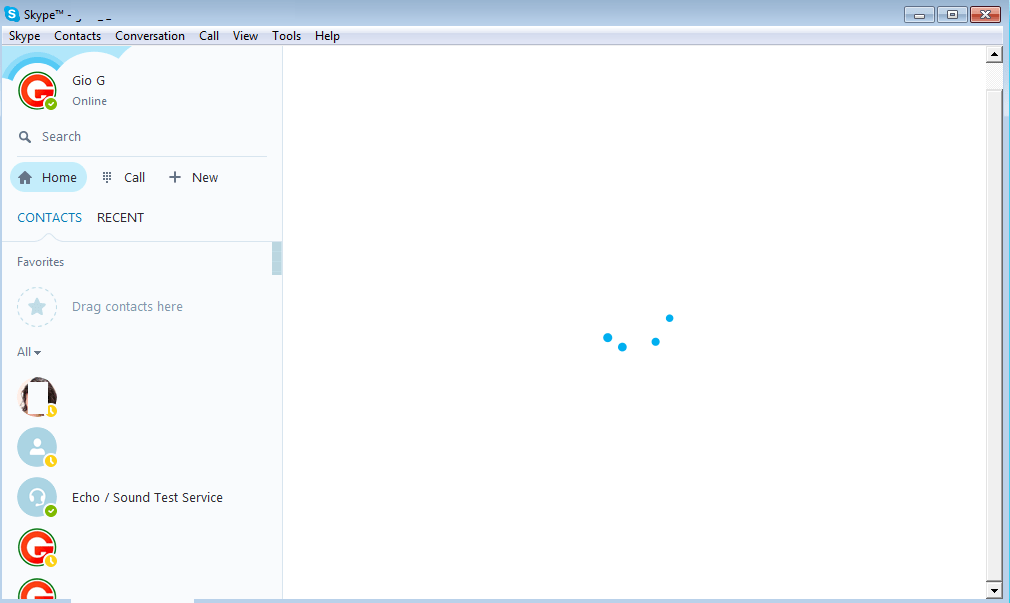Click Gio G profile avatar

(x=37, y=90)
